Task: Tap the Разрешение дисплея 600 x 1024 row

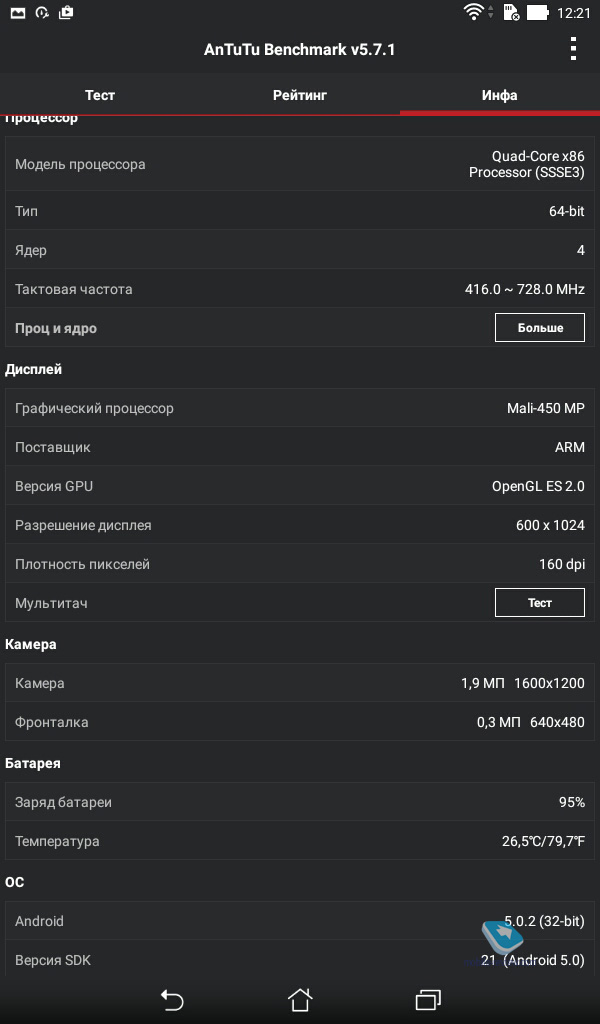Action: [x=300, y=525]
